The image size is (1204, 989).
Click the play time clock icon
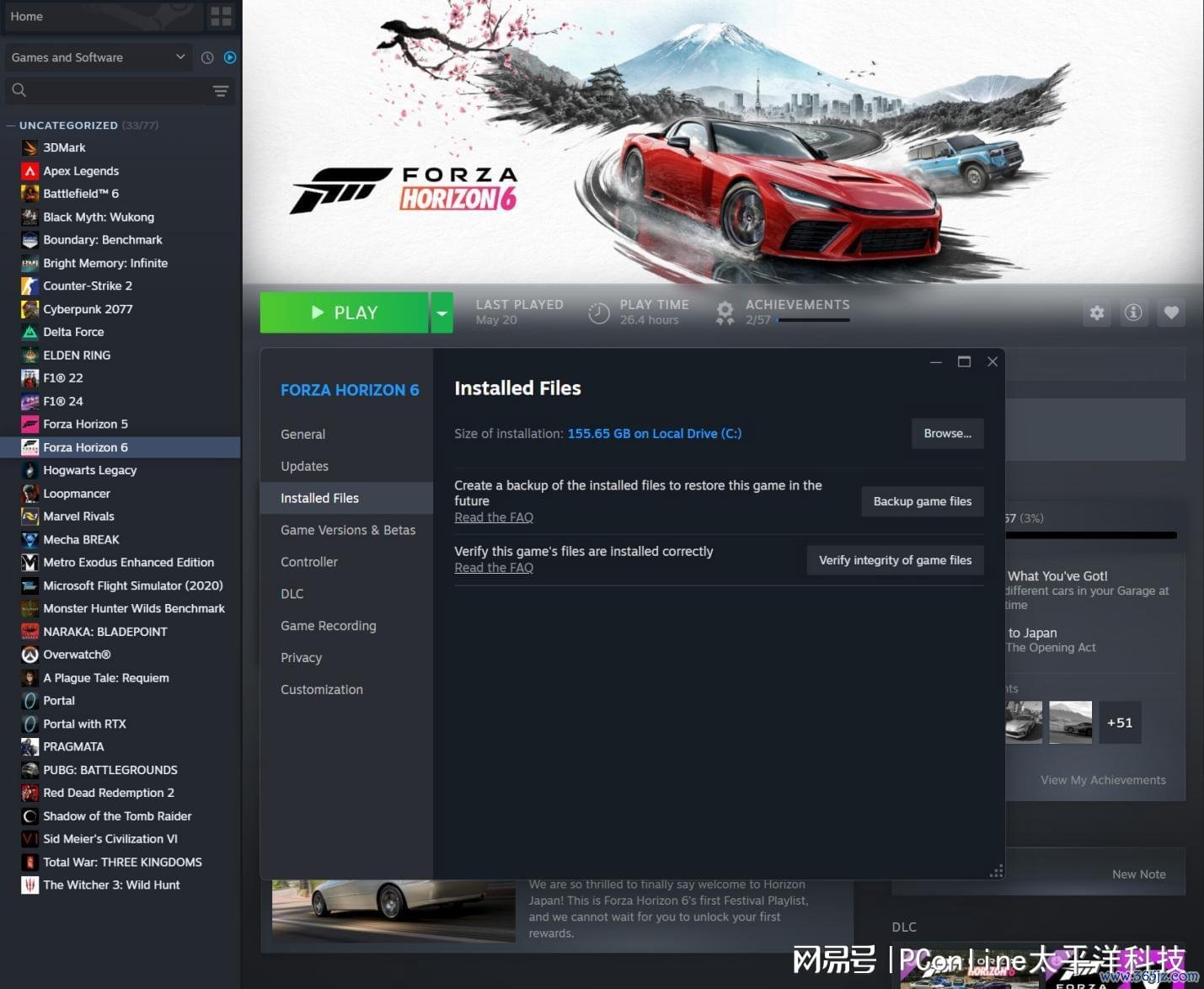click(598, 313)
